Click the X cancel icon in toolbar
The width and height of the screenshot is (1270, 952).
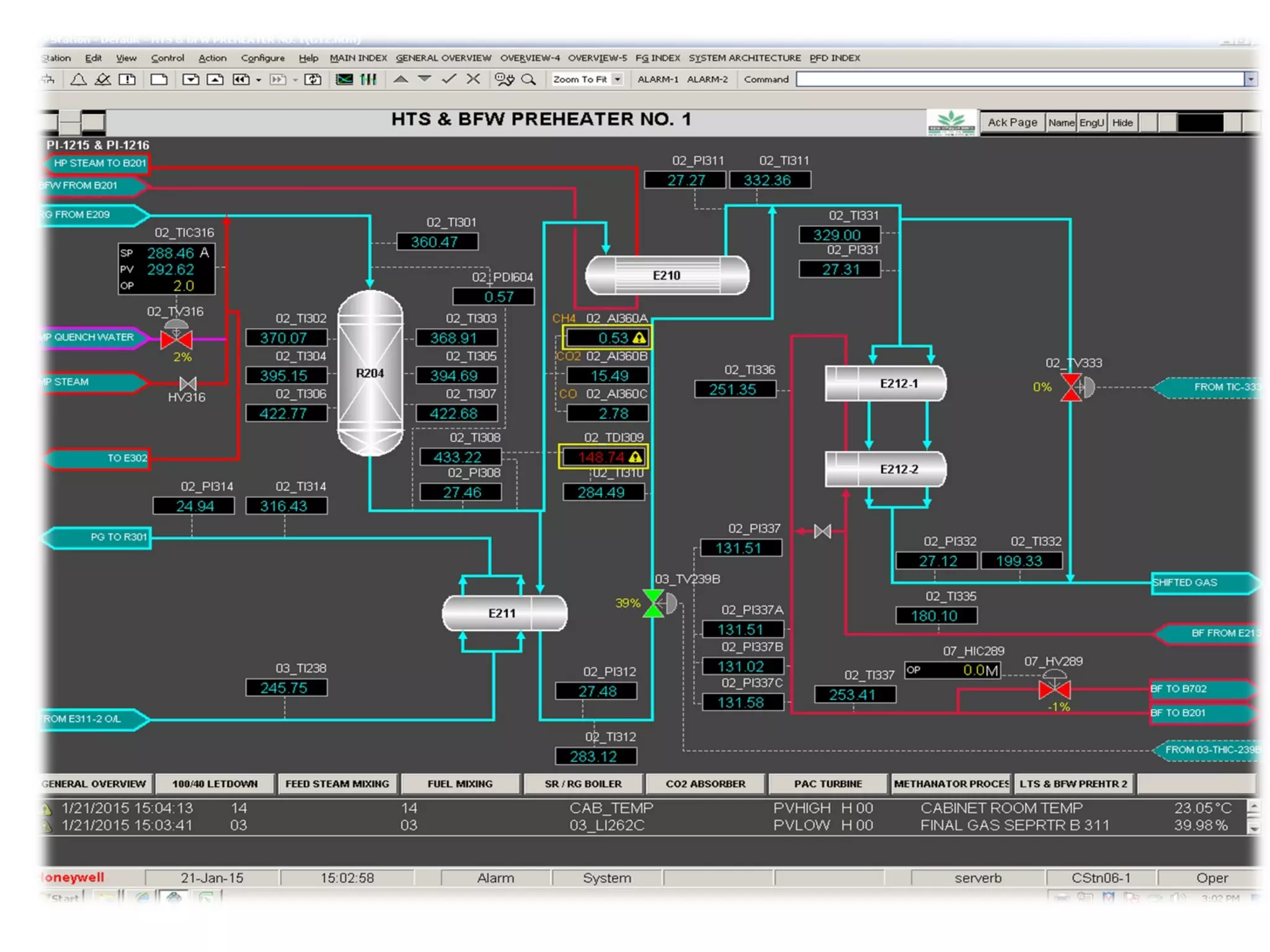tap(473, 79)
